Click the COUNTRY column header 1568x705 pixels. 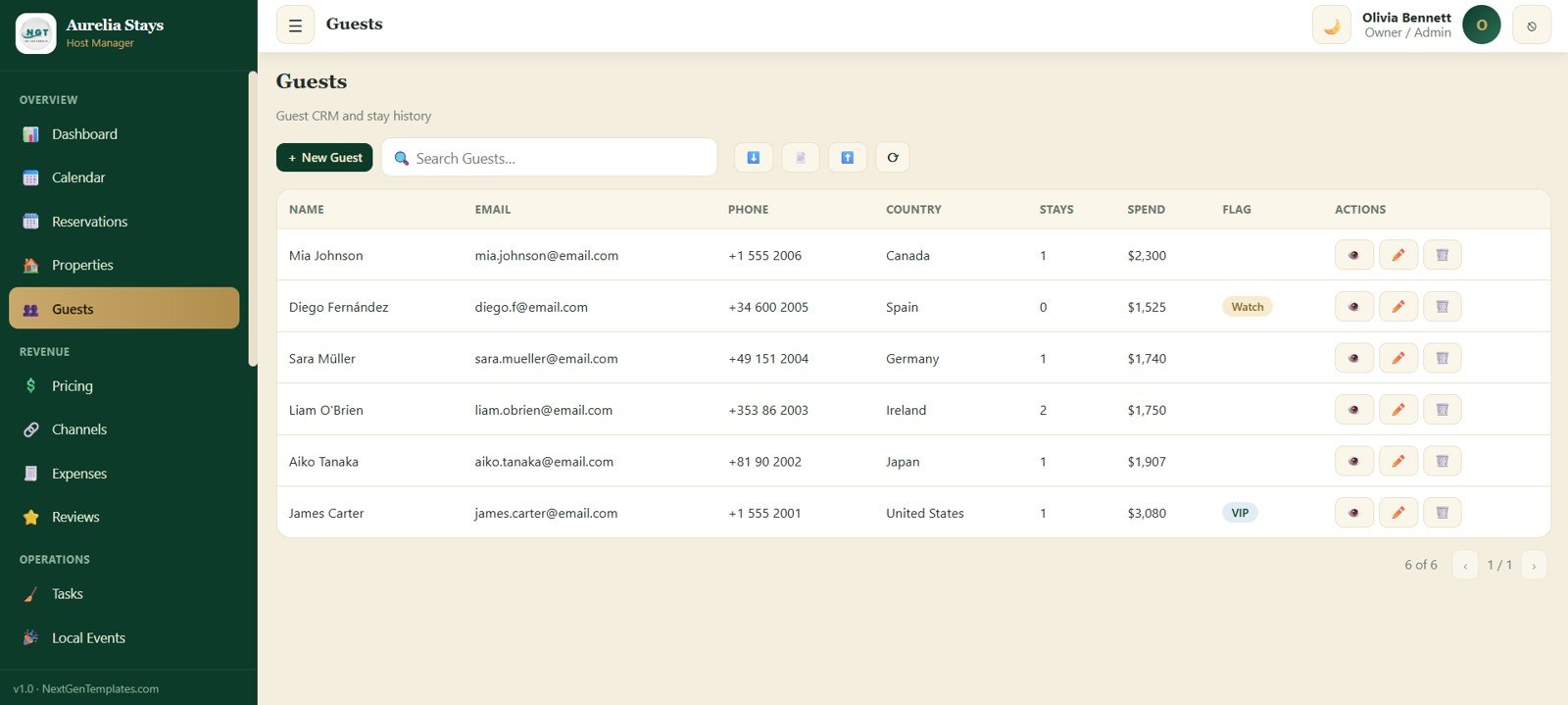[913, 210]
